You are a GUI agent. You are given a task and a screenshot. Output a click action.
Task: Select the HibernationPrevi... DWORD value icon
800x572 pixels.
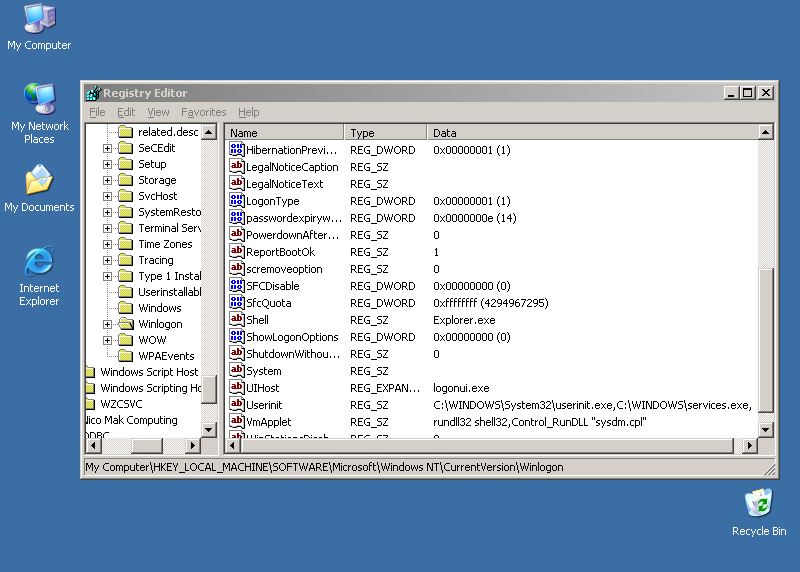coord(236,150)
